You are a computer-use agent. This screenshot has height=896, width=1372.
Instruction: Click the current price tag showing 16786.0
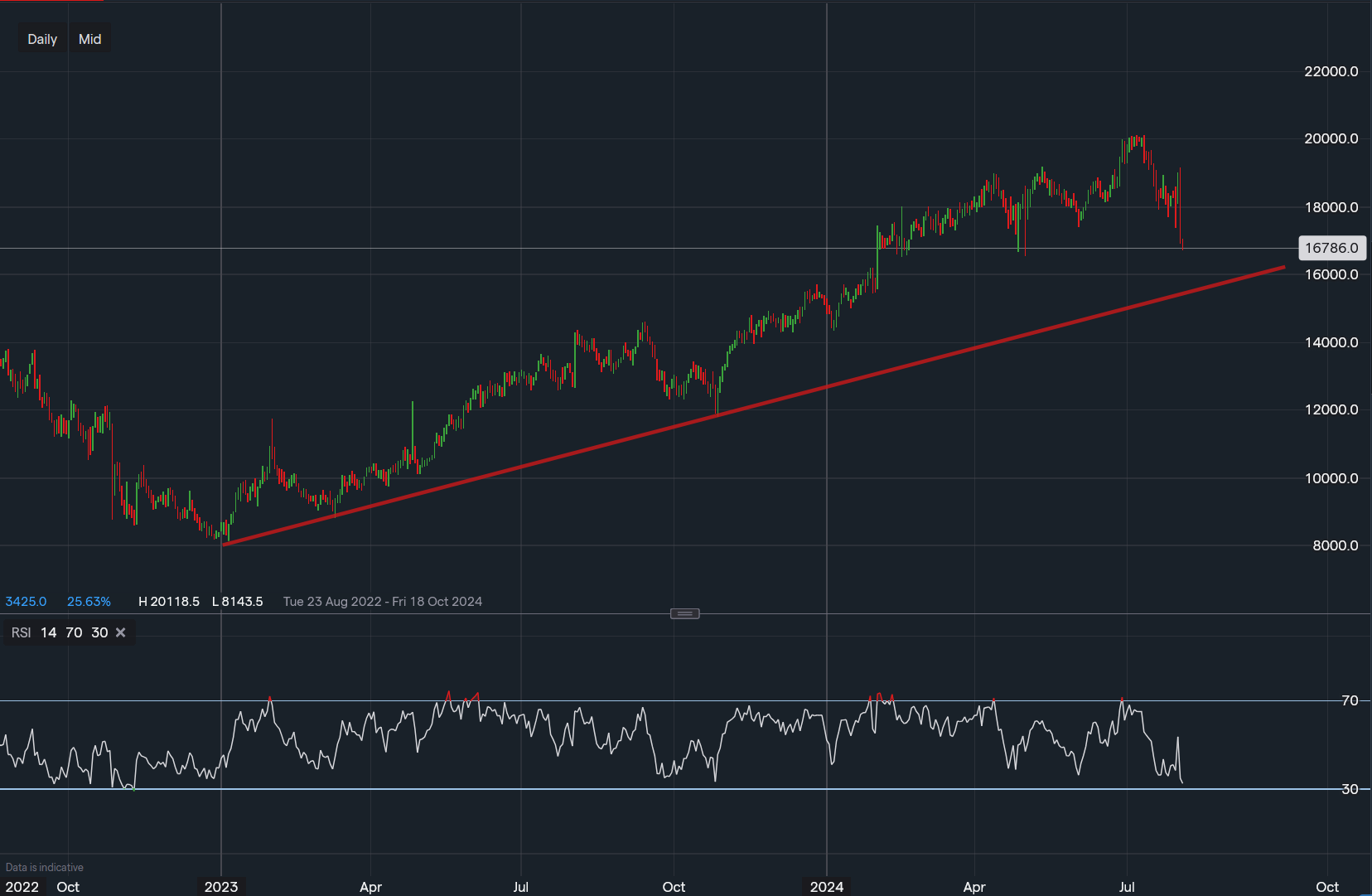1331,247
